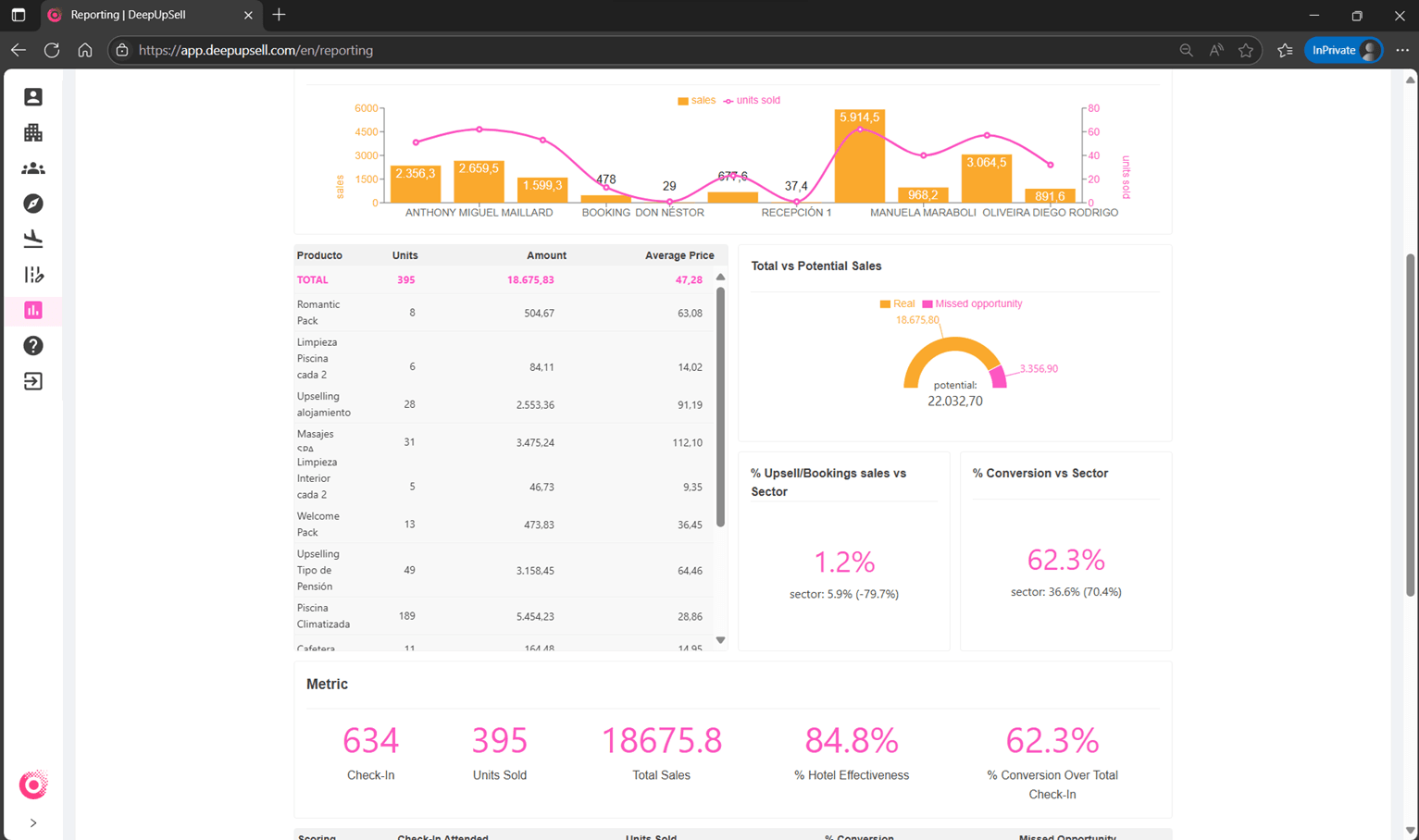Select the reporting bar chart icon
This screenshot has width=1419, height=840.
[33, 310]
